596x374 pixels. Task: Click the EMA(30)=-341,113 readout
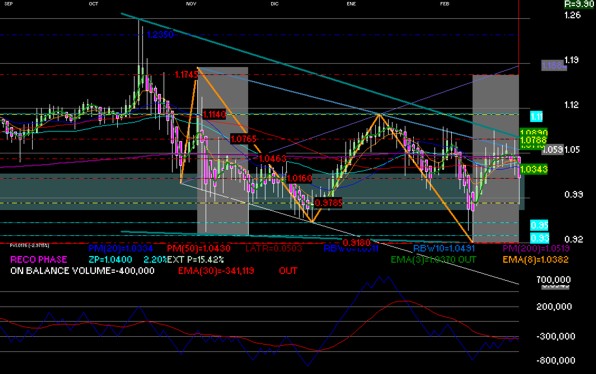click(x=216, y=271)
